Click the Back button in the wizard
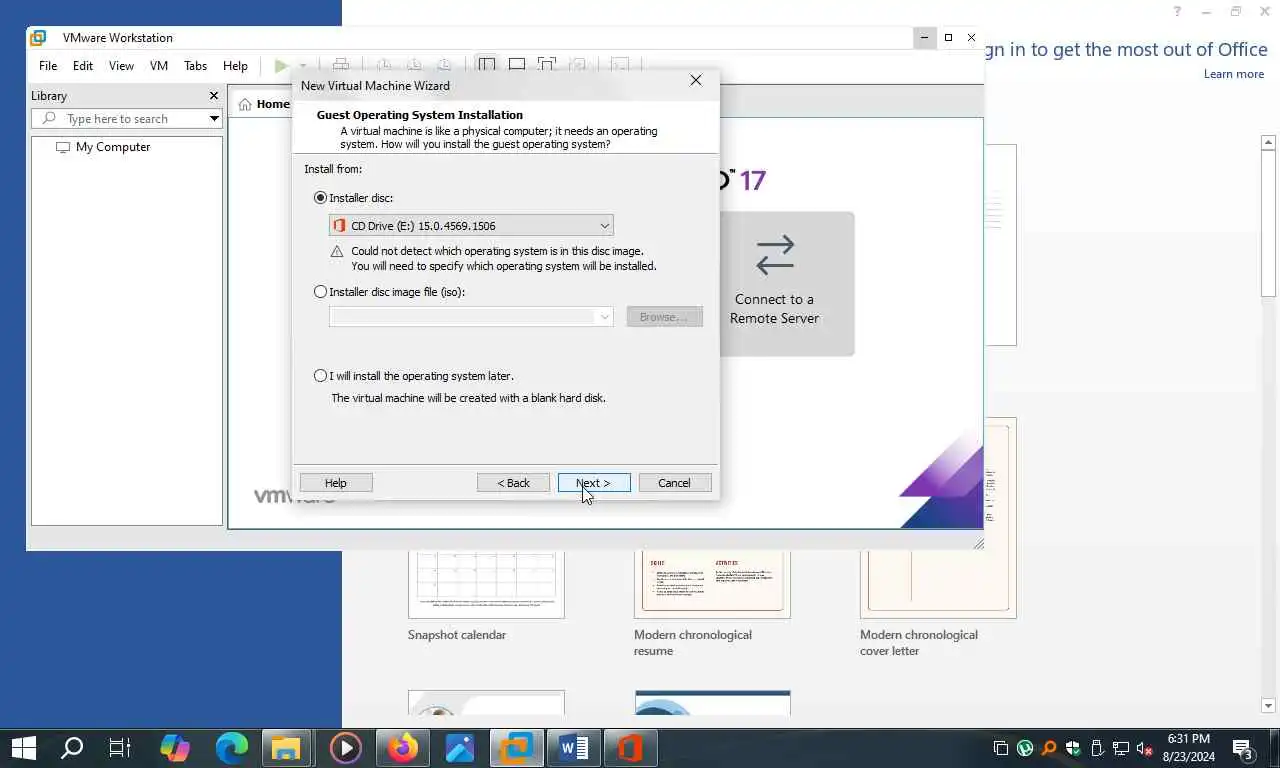 513,483
